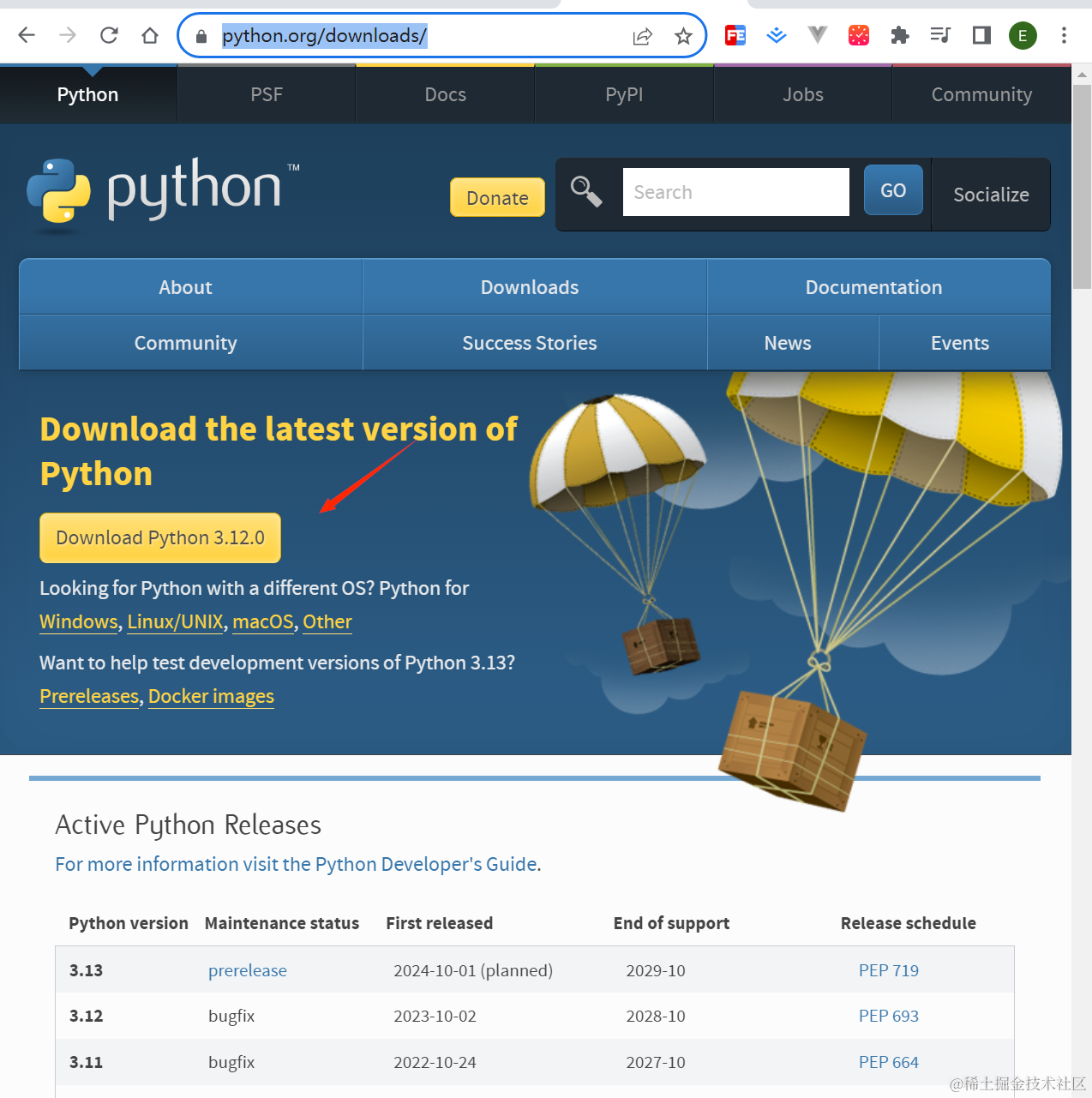Visit the Python Developer's Guide link
Image resolution: width=1092 pixels, height=1098 pixels.
click(297, 864)
